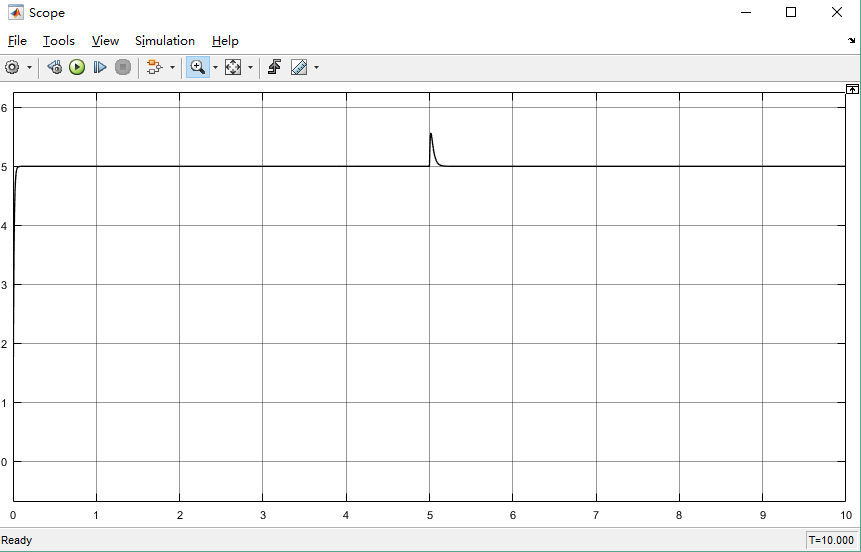Click the Triggers icon
This screenshot has height=552, width=861.
click(x=274, y=67)
